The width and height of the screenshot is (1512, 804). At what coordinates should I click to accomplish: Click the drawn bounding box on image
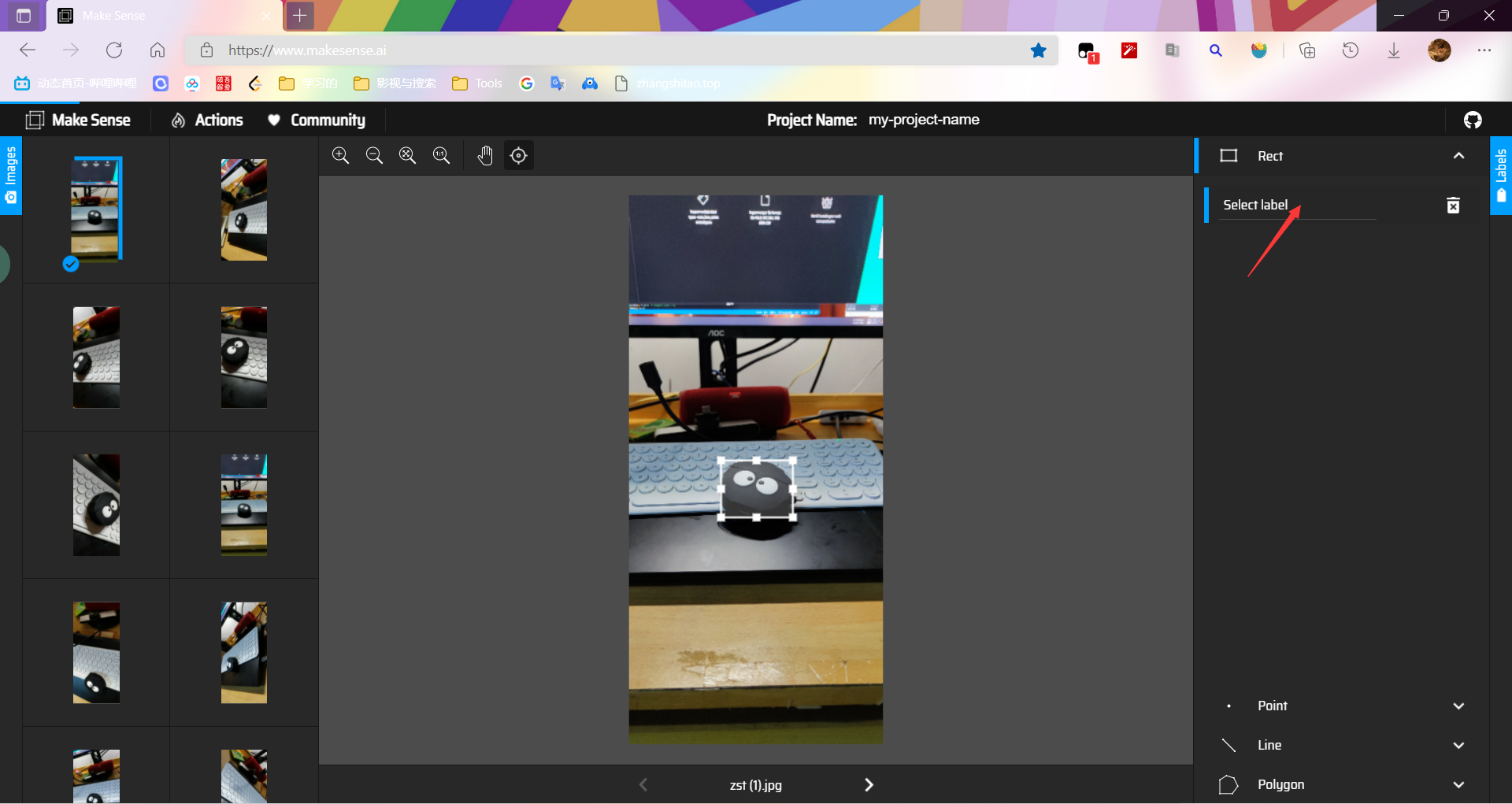pyautogui.click(x=757, y=489)
